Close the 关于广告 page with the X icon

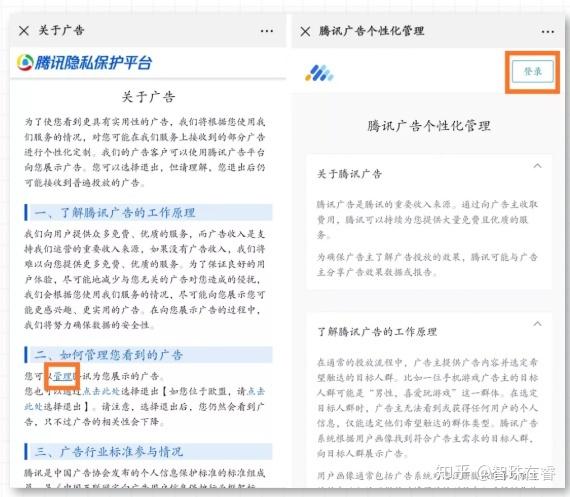24,31
